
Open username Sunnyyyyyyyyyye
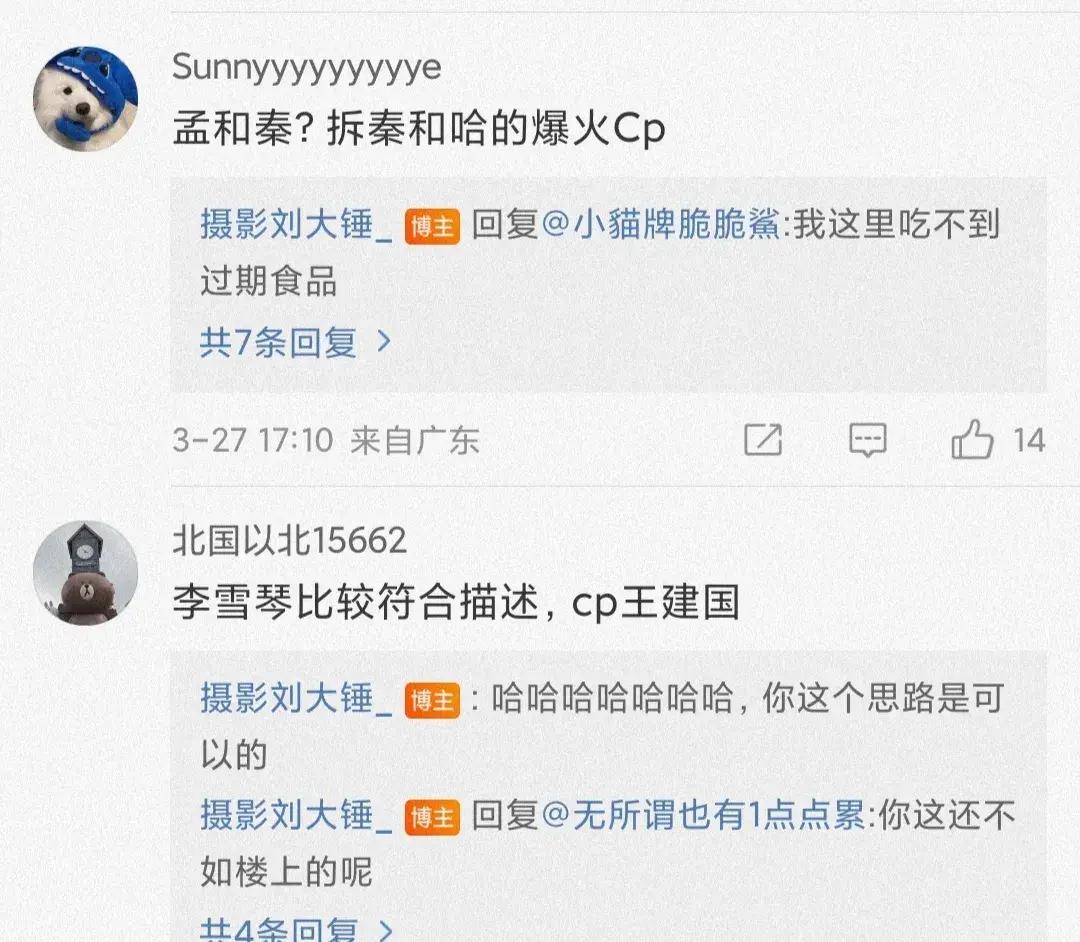(307, 68)
